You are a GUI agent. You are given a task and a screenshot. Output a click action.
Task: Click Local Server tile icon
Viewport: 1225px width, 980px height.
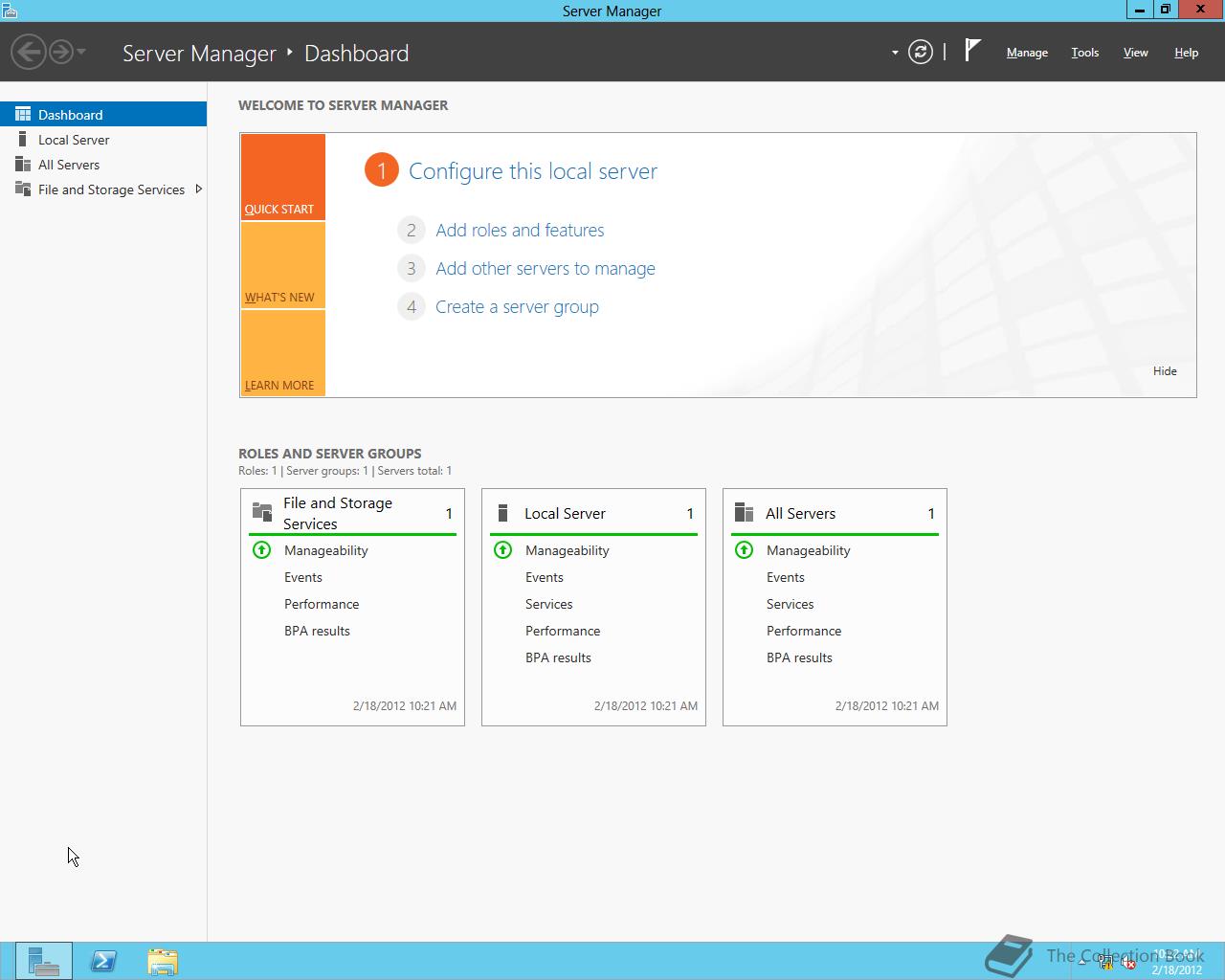pos(502,513)
